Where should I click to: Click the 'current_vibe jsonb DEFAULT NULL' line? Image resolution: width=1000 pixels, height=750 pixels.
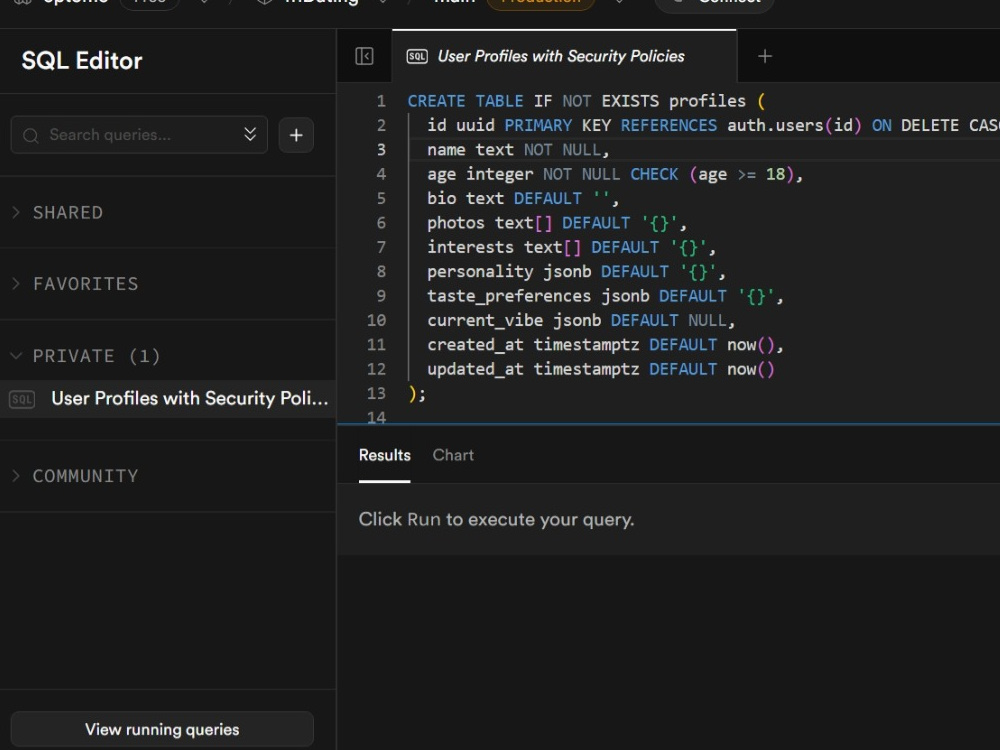click(x=580, y=320)
